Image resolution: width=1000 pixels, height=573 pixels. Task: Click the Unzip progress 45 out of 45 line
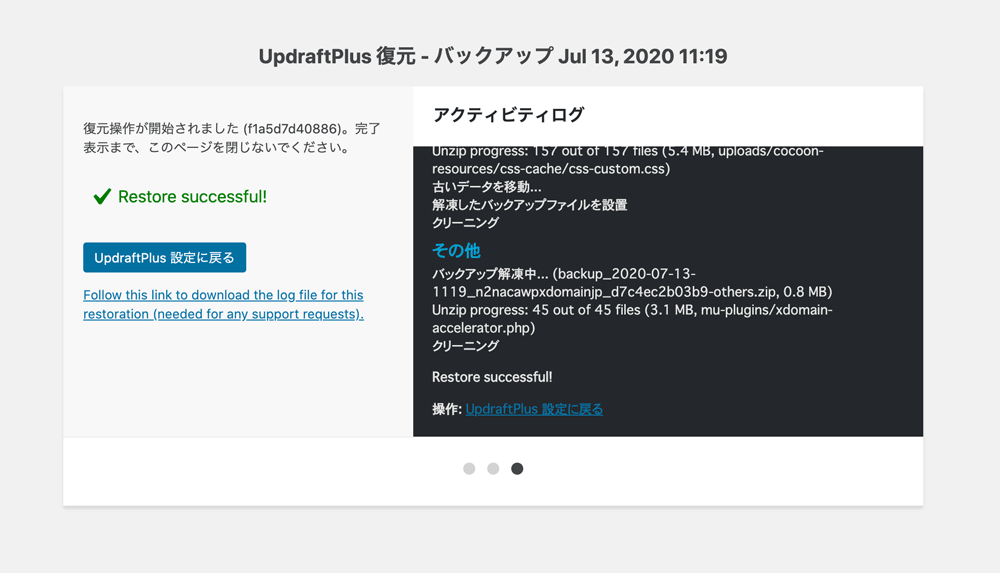click(x=632, y=319)
